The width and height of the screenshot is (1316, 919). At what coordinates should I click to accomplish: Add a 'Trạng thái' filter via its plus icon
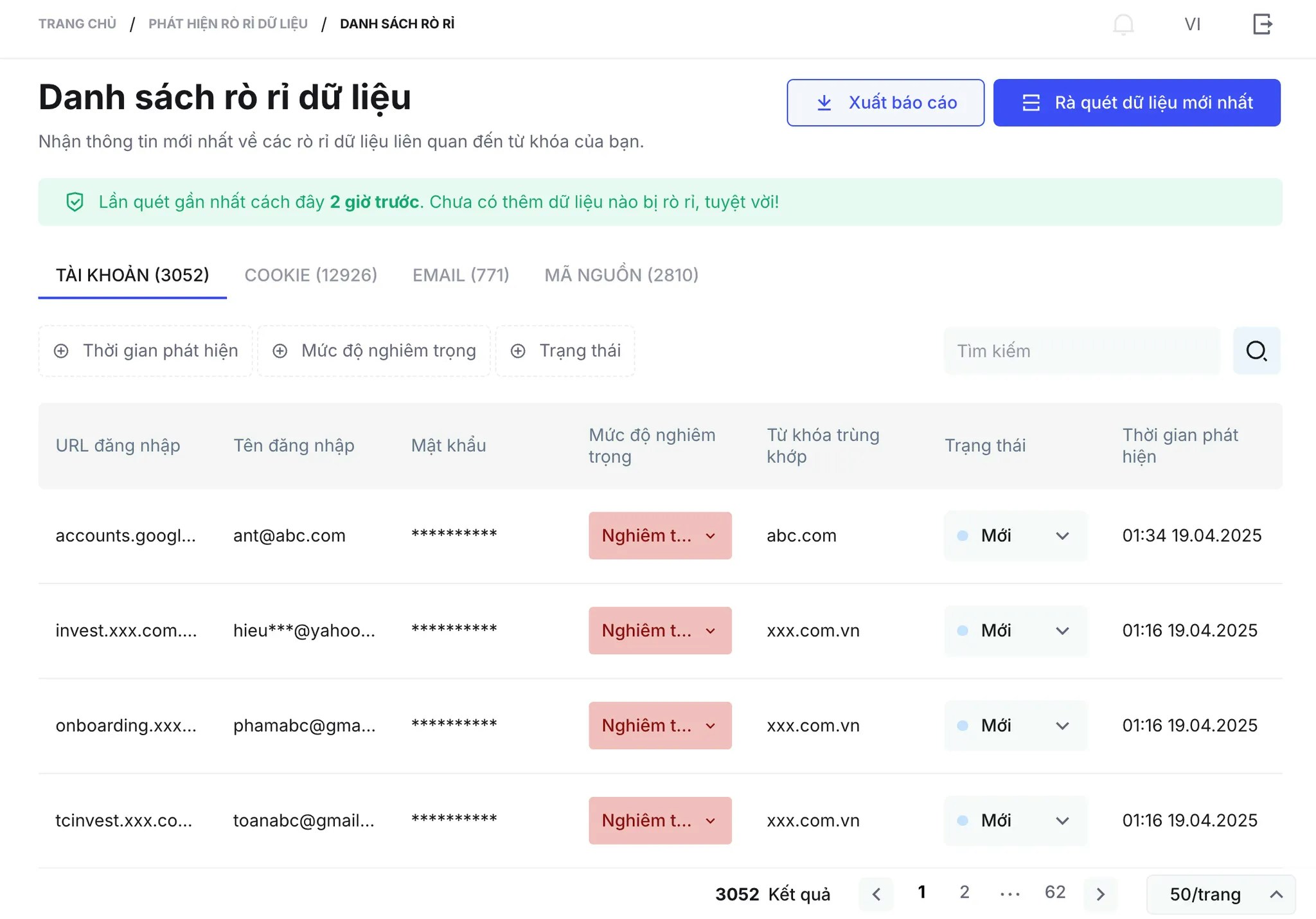(x=518, y=351)
